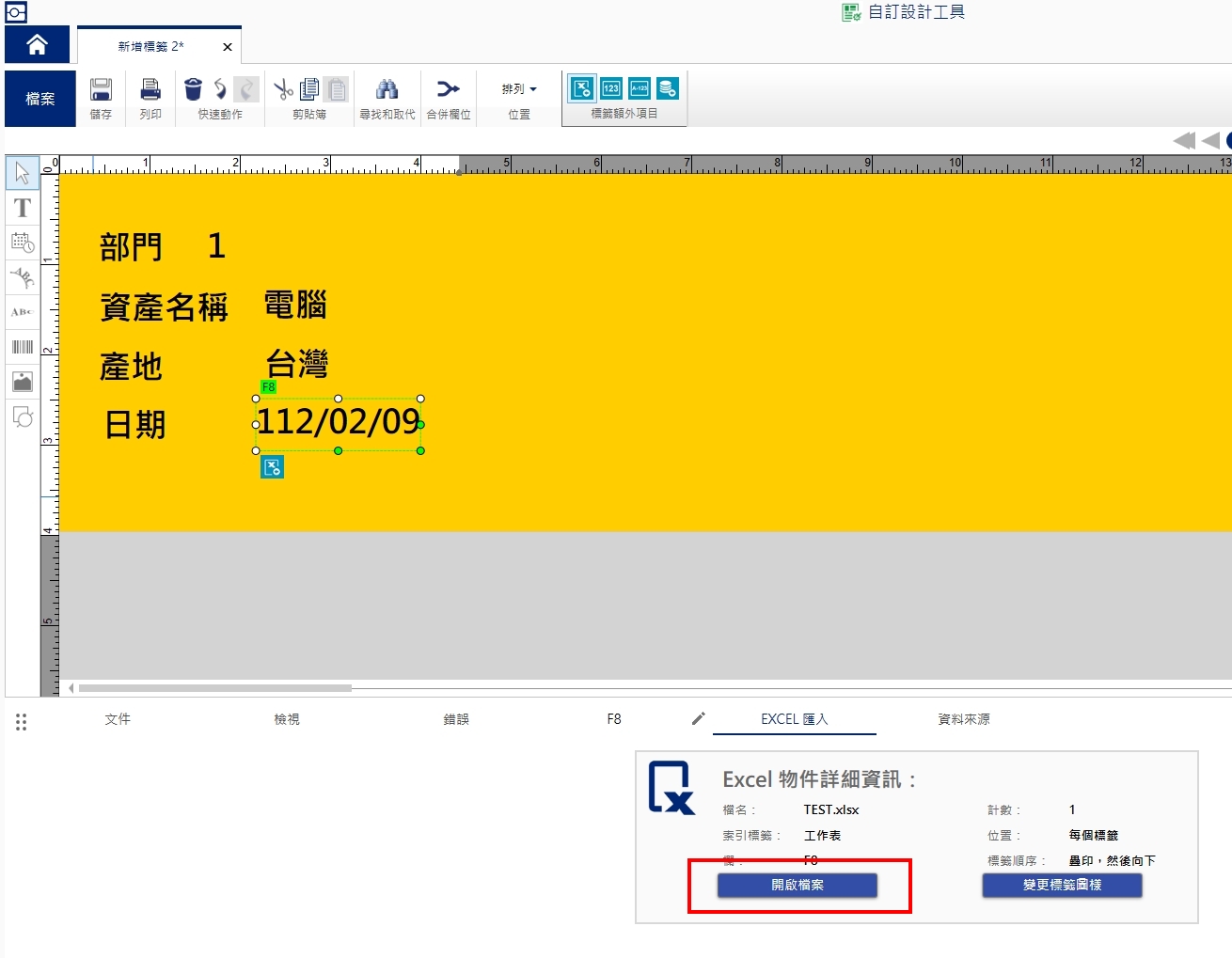Open Find and Replace binoculars icon
The width and height of the screenshot is (1232, 958).
[x=387, y=89]
